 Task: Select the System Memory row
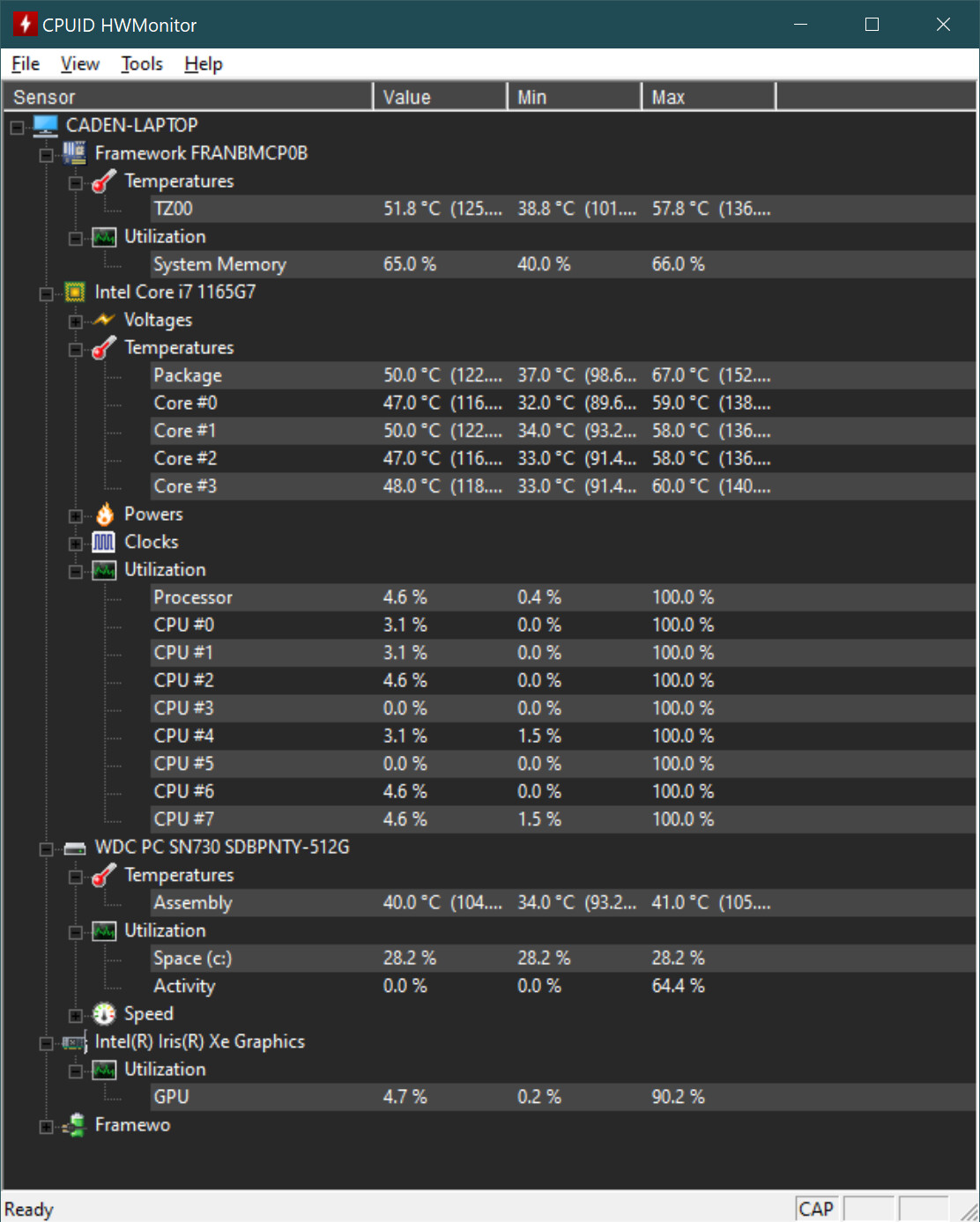(x=563, y=264)
